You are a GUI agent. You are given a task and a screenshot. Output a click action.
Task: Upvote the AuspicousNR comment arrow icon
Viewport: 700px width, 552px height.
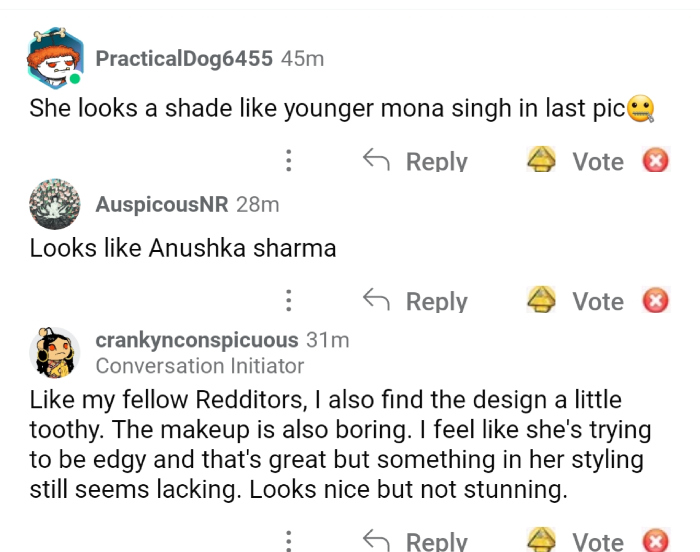pos(542,300)
